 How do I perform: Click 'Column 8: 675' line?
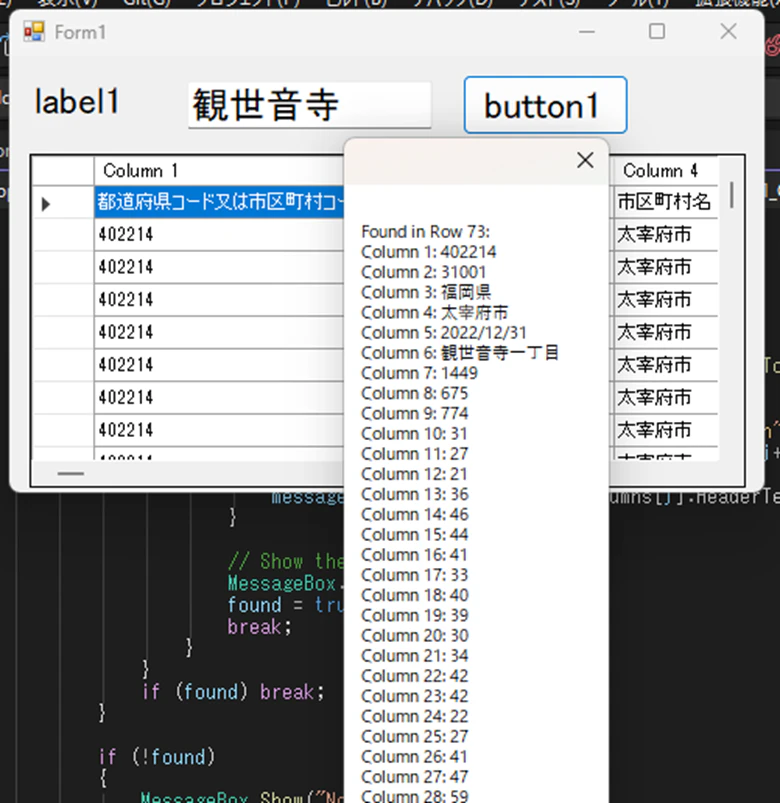click(415, 393)
